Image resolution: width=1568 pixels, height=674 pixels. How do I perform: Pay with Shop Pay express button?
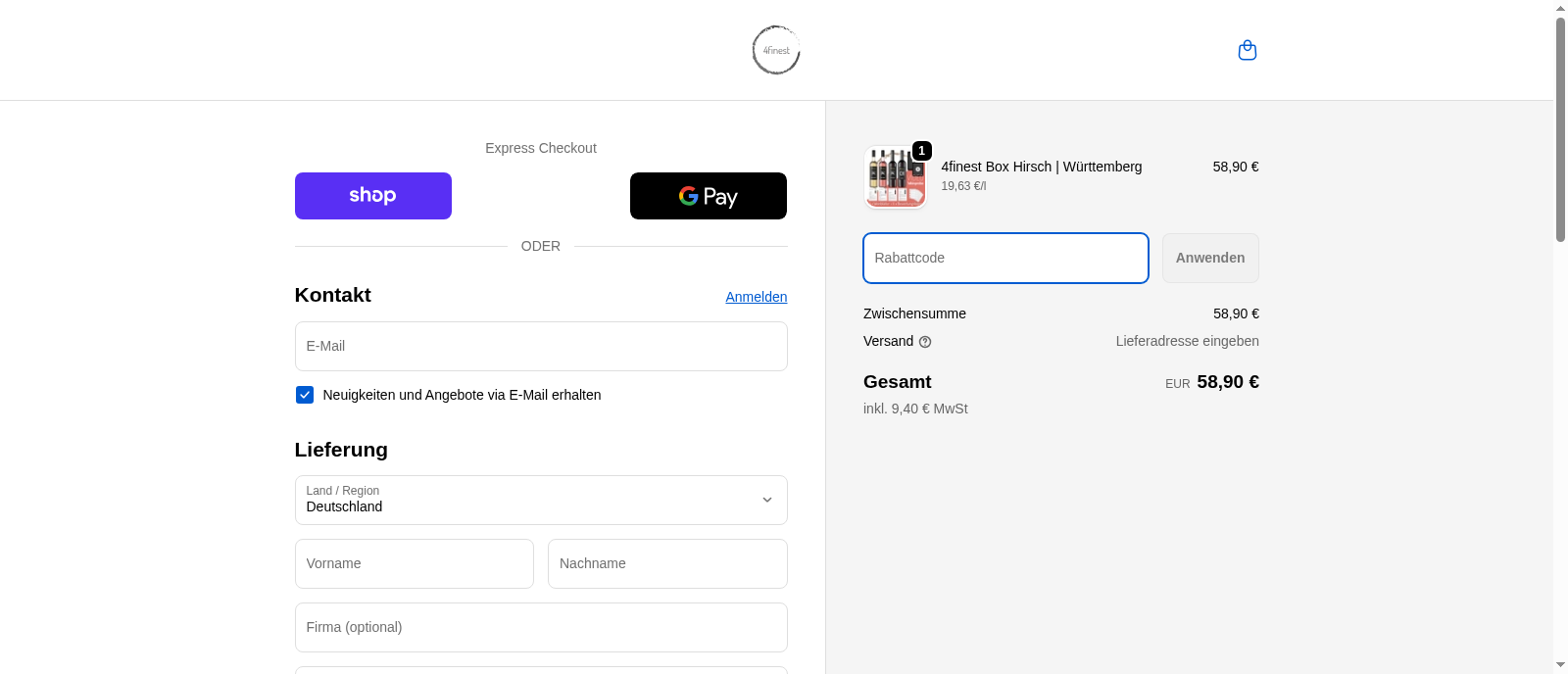click(x=372, y=196)
